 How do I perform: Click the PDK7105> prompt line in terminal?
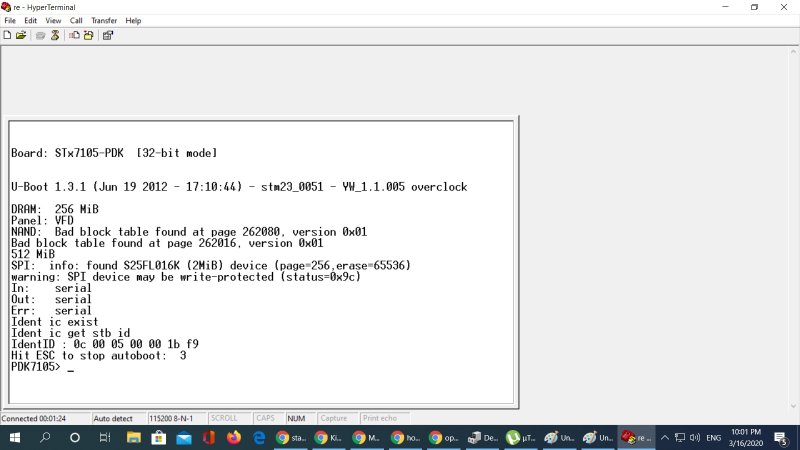pyautogui.click(x=42, y=367)
